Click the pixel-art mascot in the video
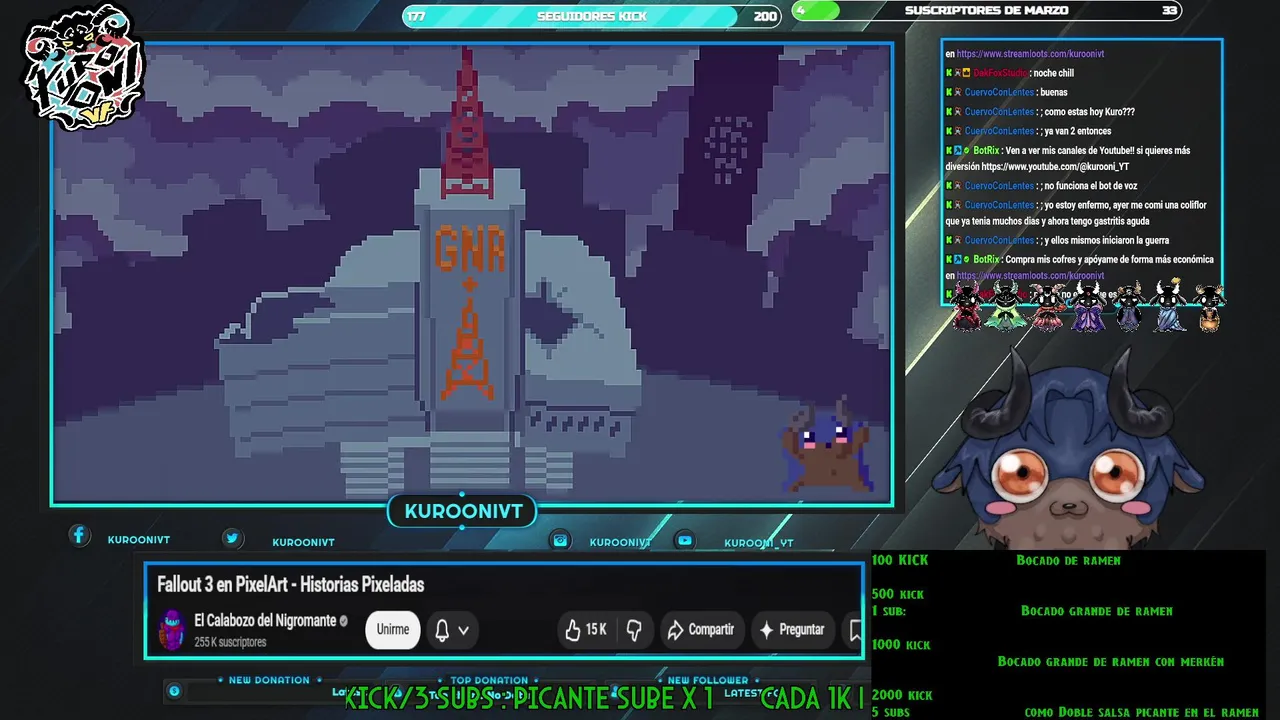The height and width of the screenshot is (720, 1280). pyautogui.click(x=826, y=444)
